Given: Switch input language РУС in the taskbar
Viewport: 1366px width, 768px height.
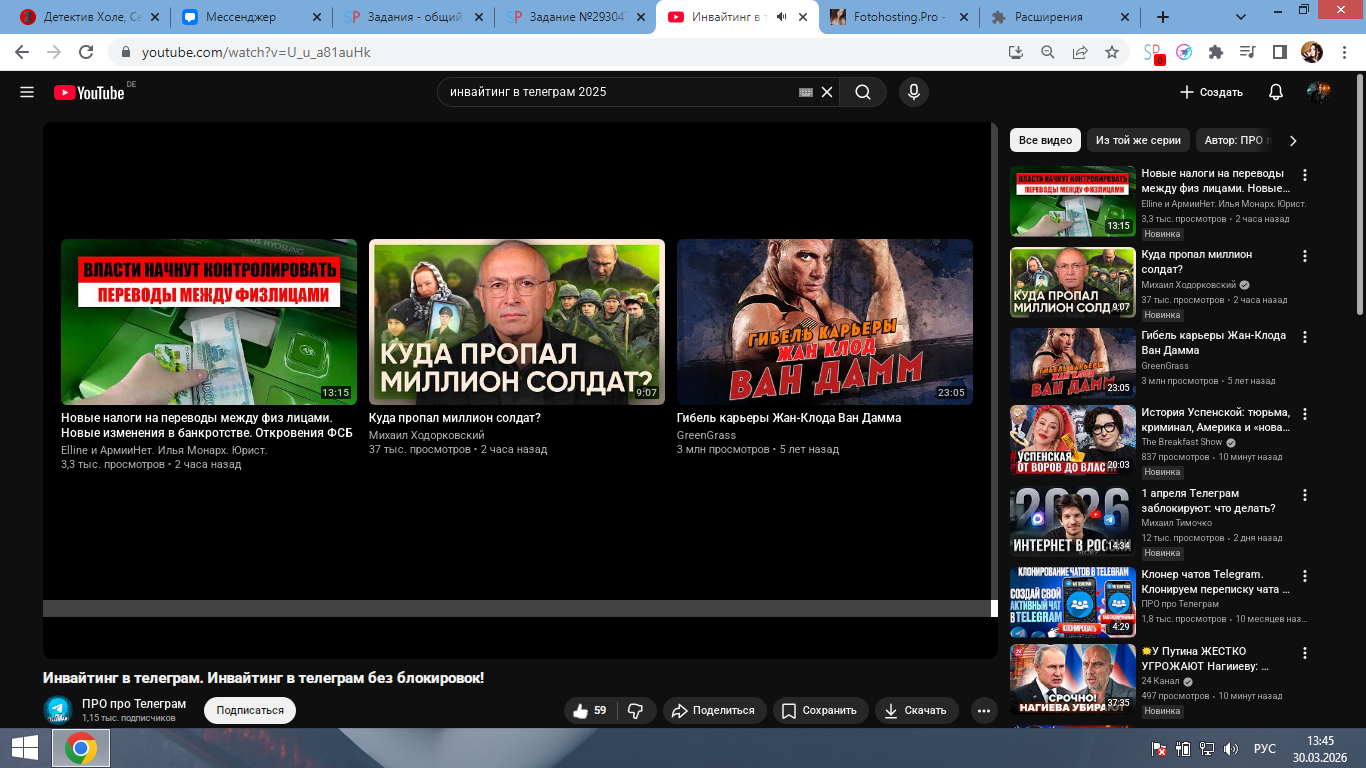Looking at the screenshot, I should [1264, 748].
